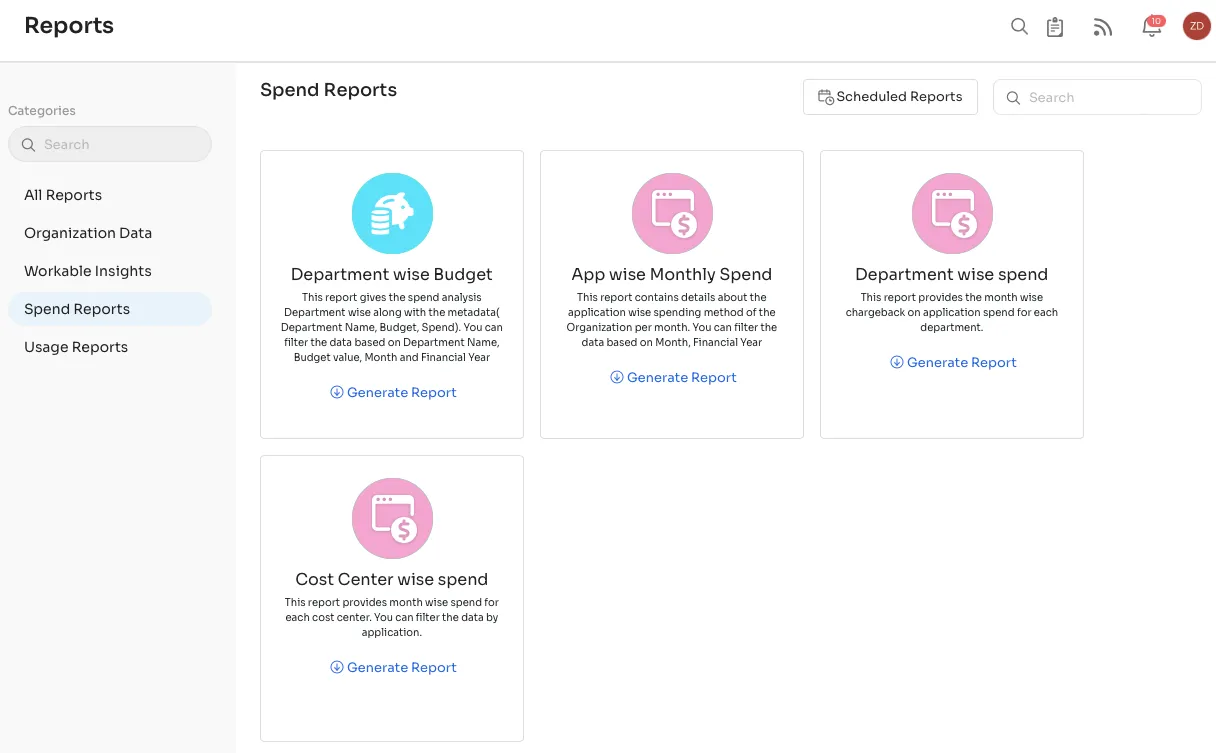Generate the Cost Center wise spend report
This screenshot has width=1216, height=753.
pyautogui.click(x=393, y=667)
